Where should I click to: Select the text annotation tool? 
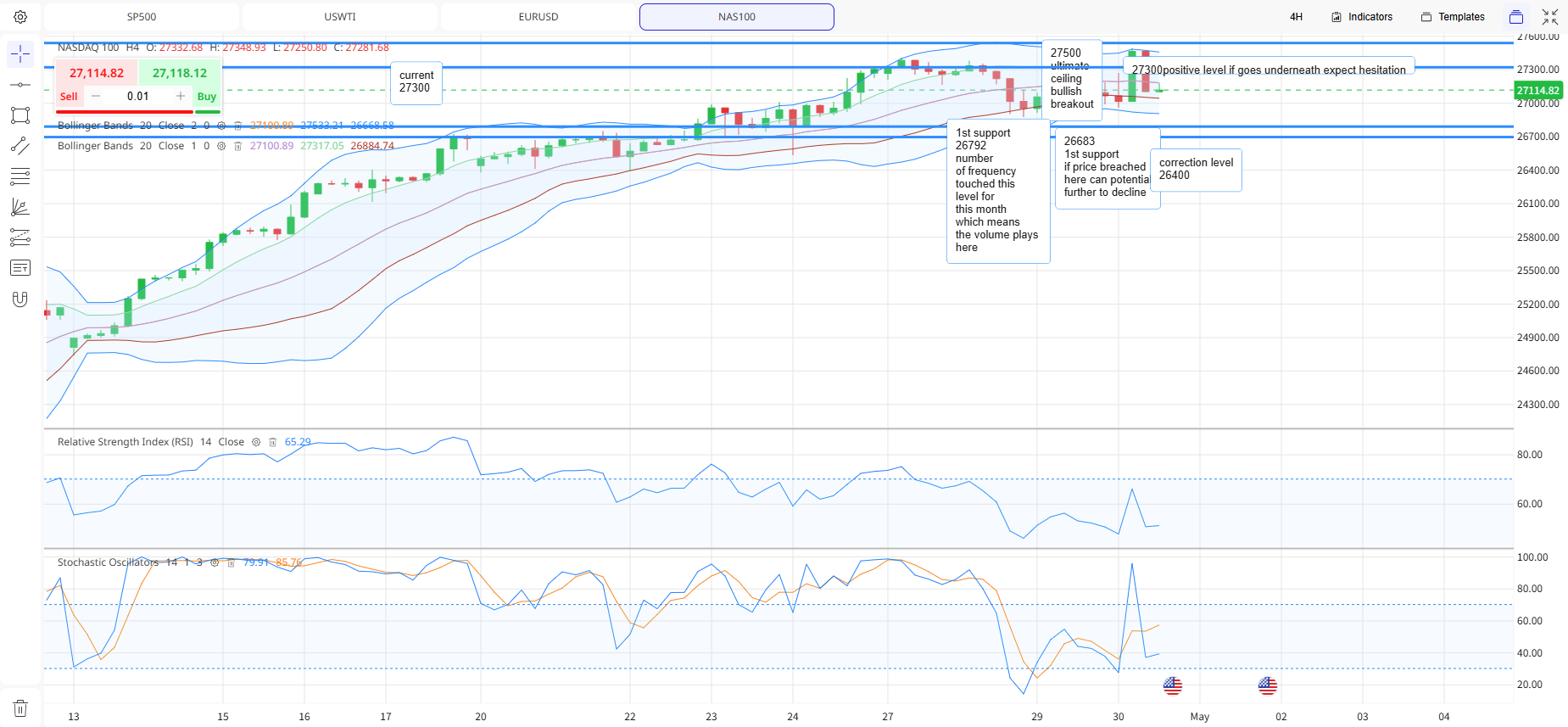20,268
